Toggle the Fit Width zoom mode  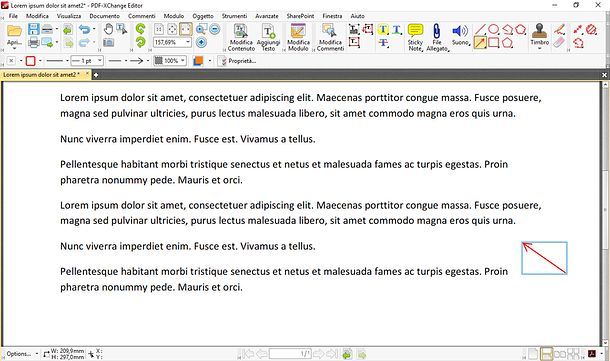coord(186,29)
